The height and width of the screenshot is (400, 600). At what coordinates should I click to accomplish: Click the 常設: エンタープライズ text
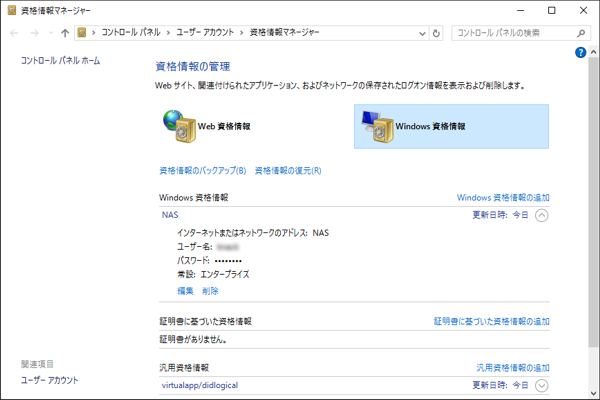pos(213,274)
